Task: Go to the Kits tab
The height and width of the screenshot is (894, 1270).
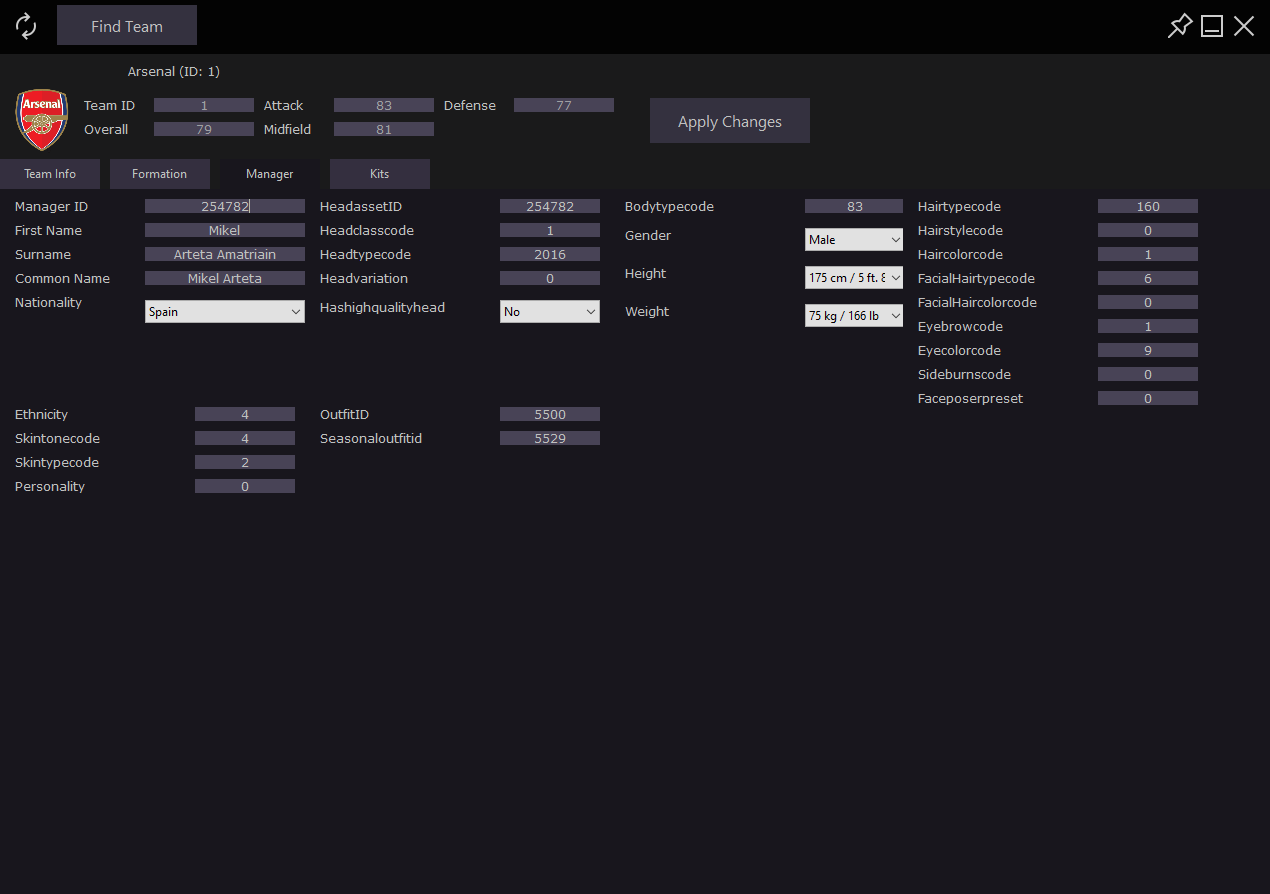Action: click(380, 174)
